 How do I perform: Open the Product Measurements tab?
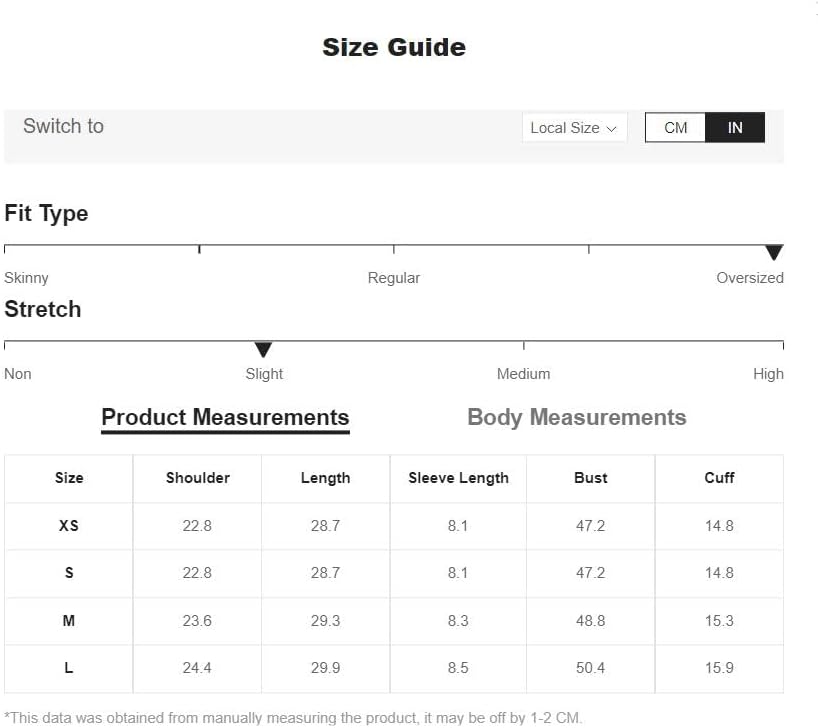[225, 417]
